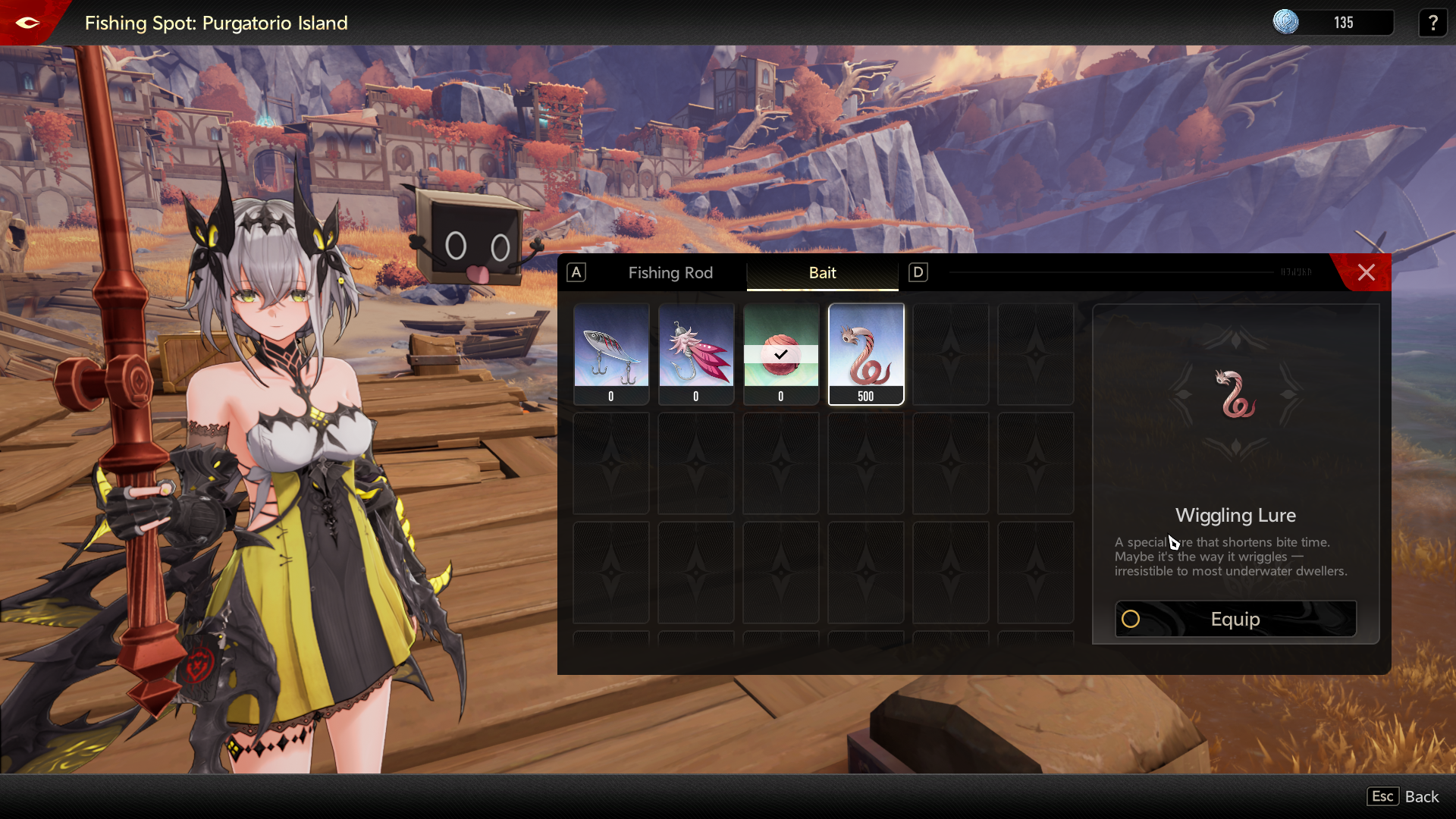Switch to the Fishing Rod tab
Screen dimensions: 1456x819
click(670, 273)
